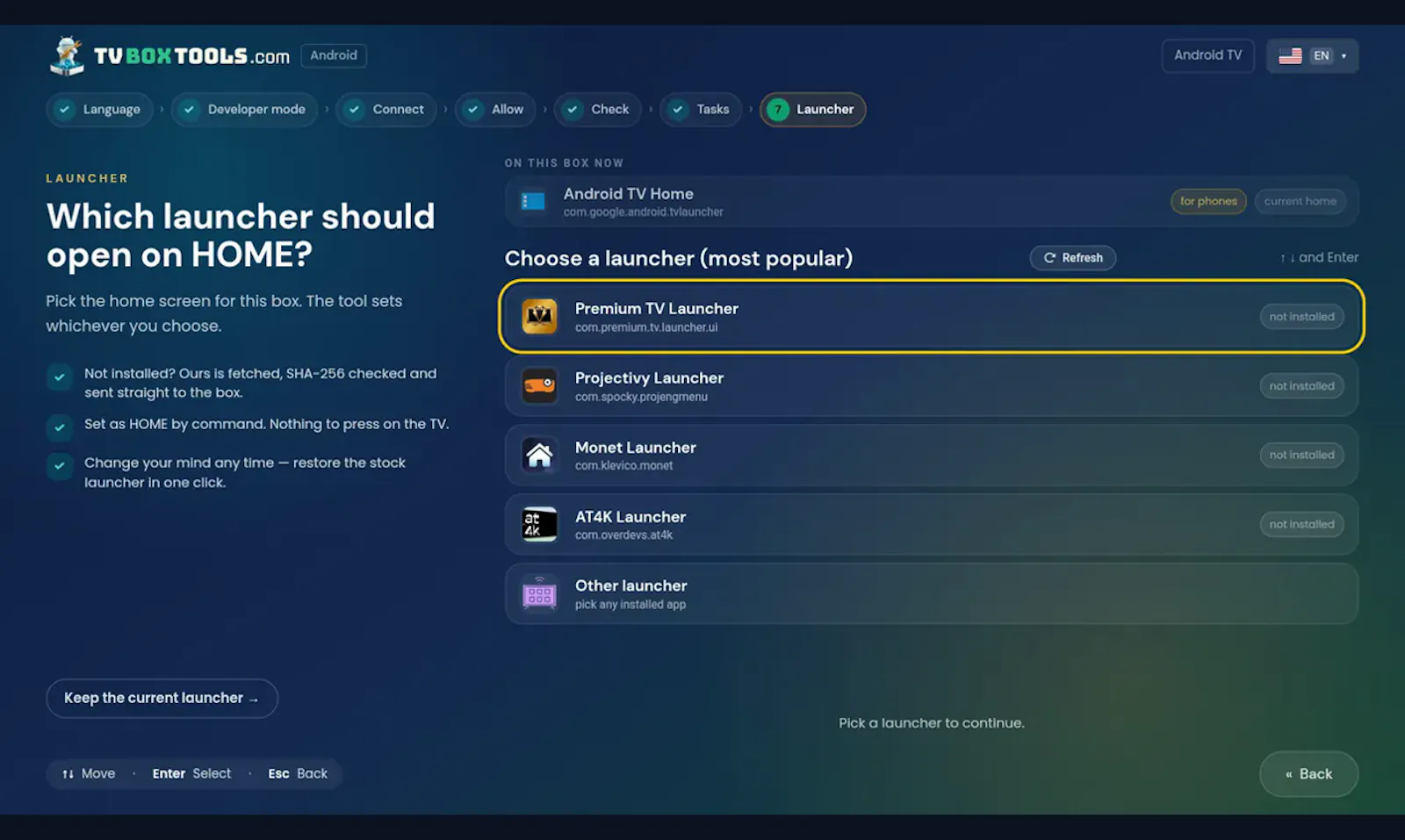Image resolution: width=1405 pixels, height=840 pixels.
Task: Go to the Language step
Action: (99, 110)
